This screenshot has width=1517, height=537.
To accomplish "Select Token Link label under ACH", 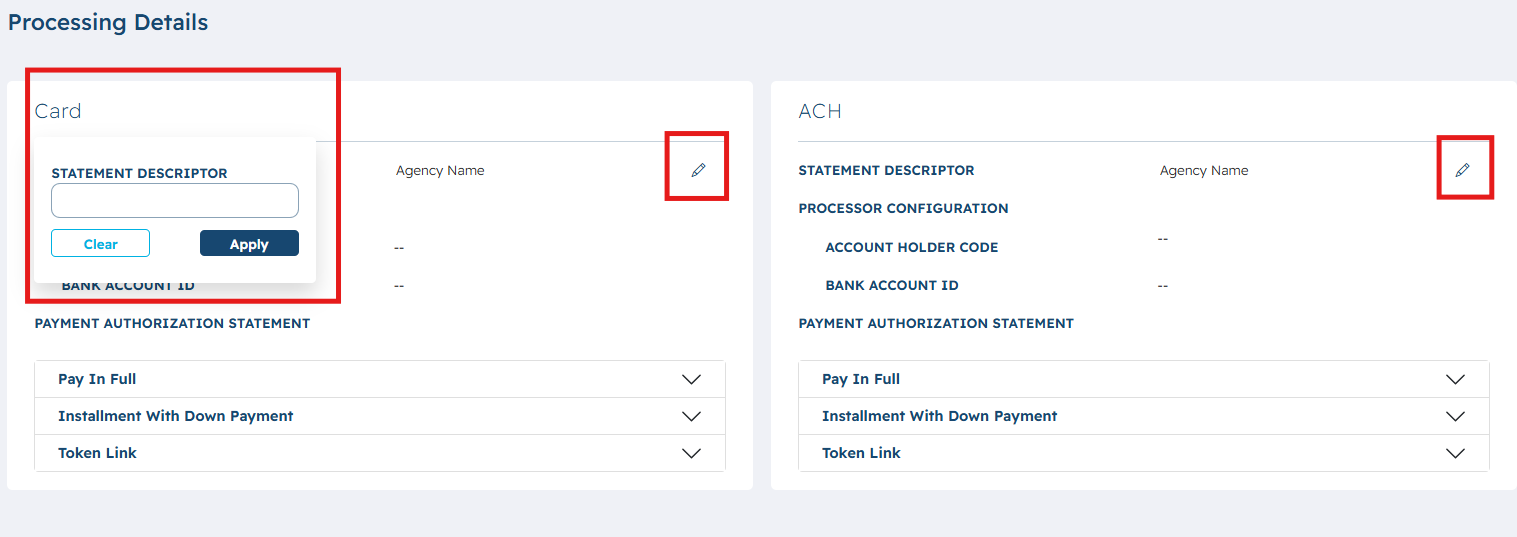I will pyautogui.click(x=861, y=453).
